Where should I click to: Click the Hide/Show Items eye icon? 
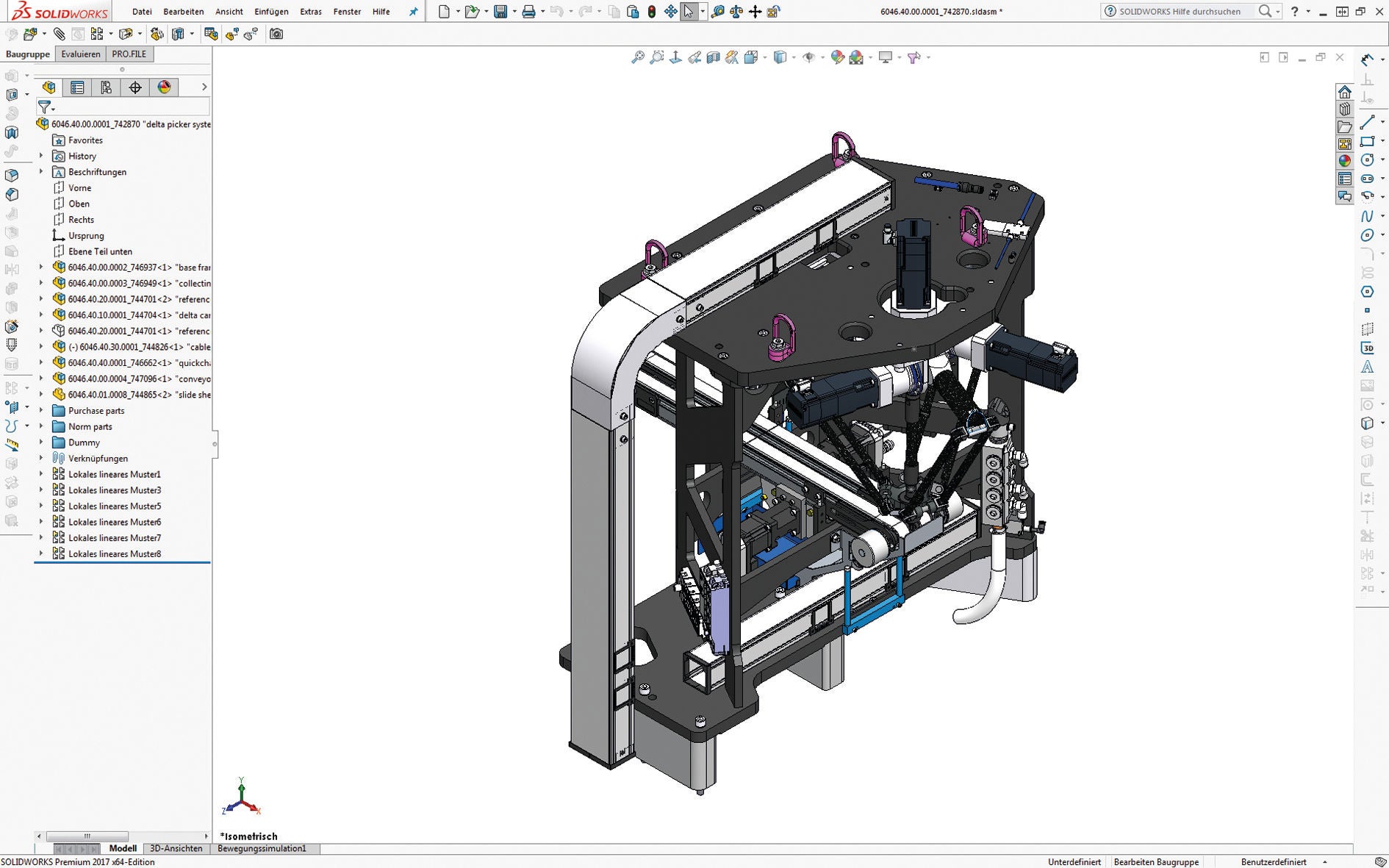click(809, 58)
